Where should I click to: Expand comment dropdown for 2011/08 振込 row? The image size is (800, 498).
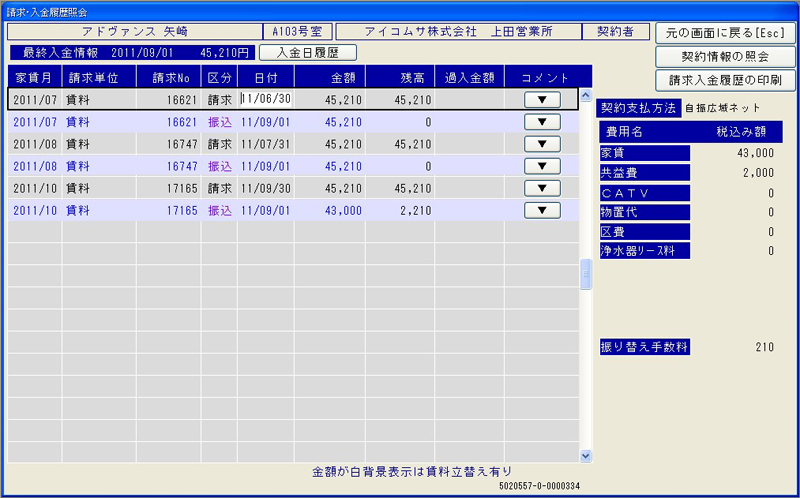[x=541, y=166]
